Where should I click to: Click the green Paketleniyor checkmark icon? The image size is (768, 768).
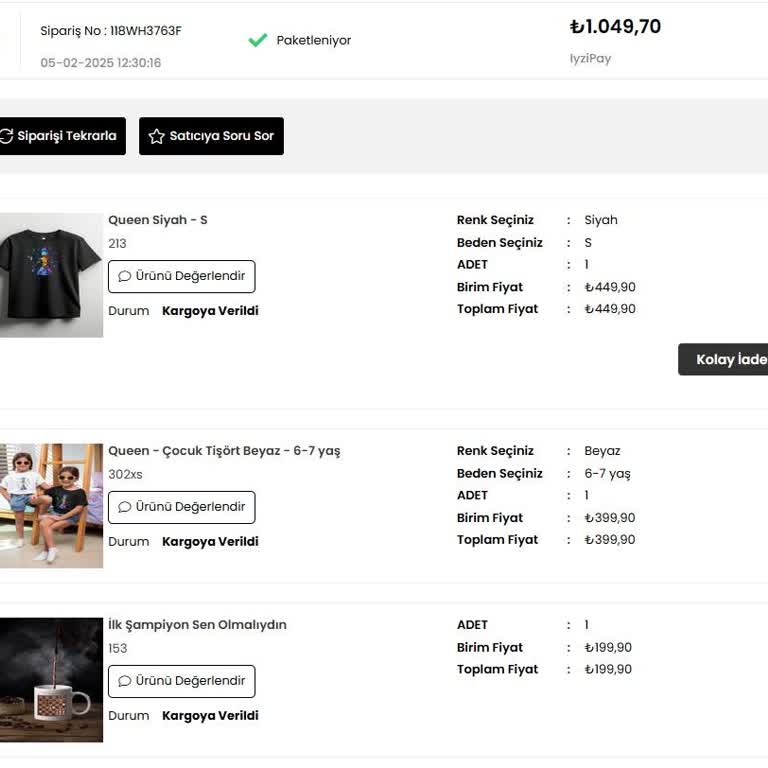(258, 40)
